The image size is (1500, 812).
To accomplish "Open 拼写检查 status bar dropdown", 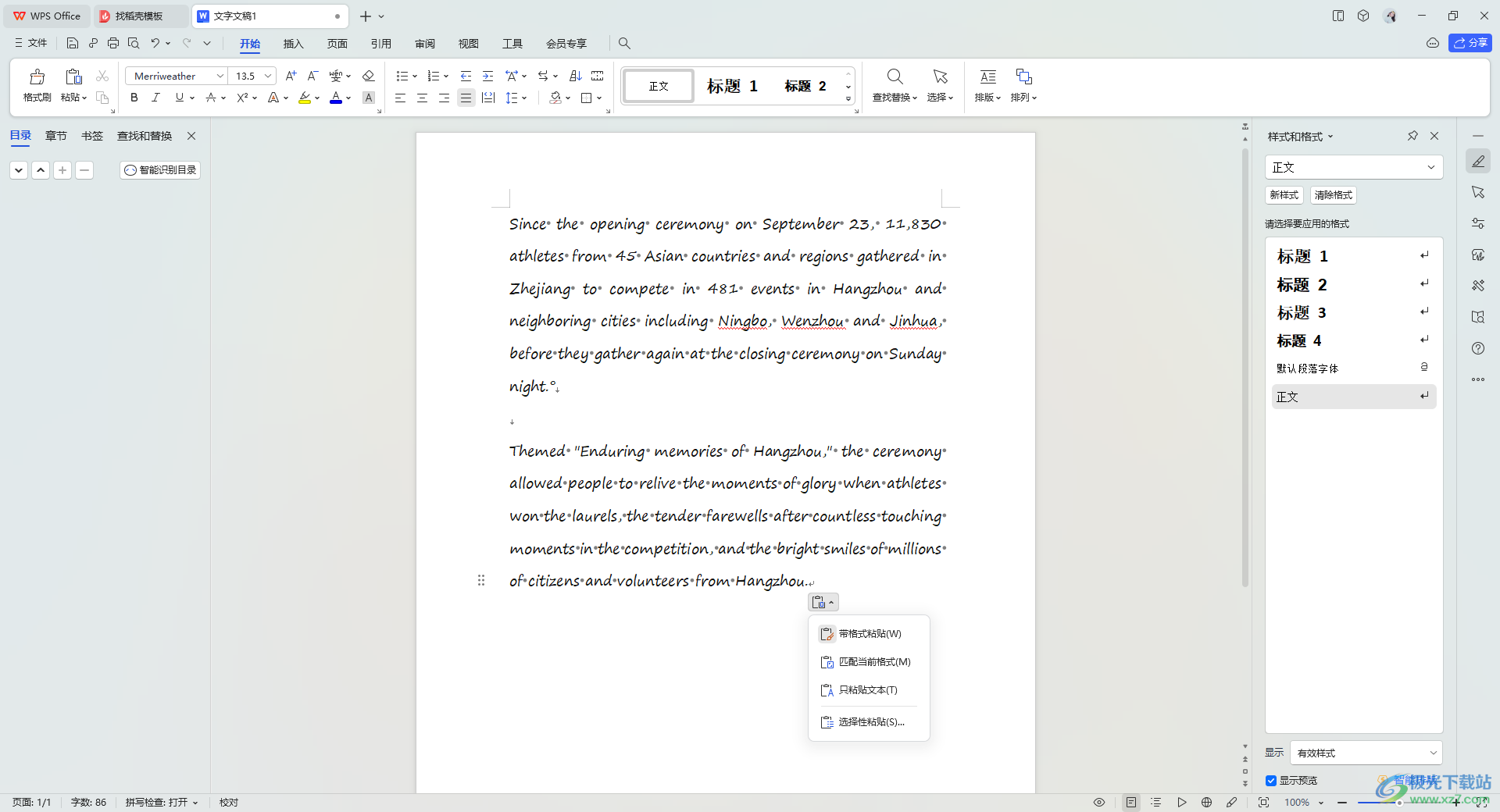I will point(162,803).
